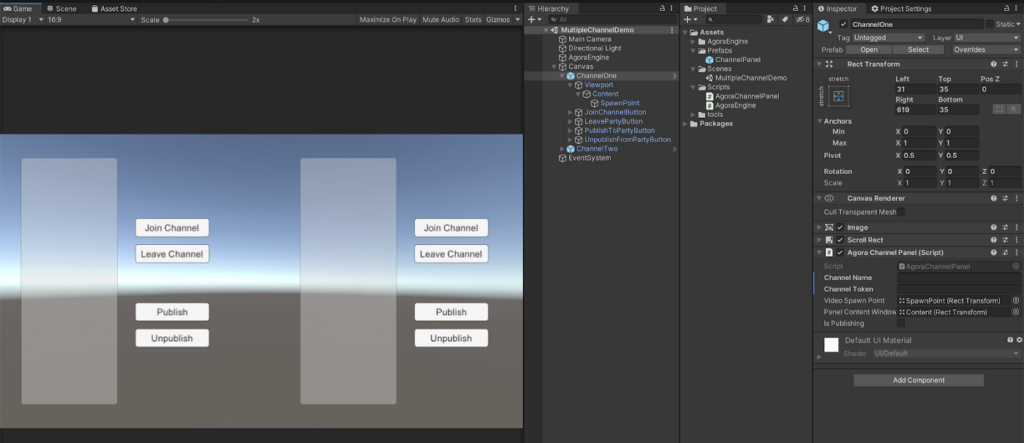The width and height of the screenshot is (1024, 443).
Task: Switch to the Scene tab
Action: [61, 8]
